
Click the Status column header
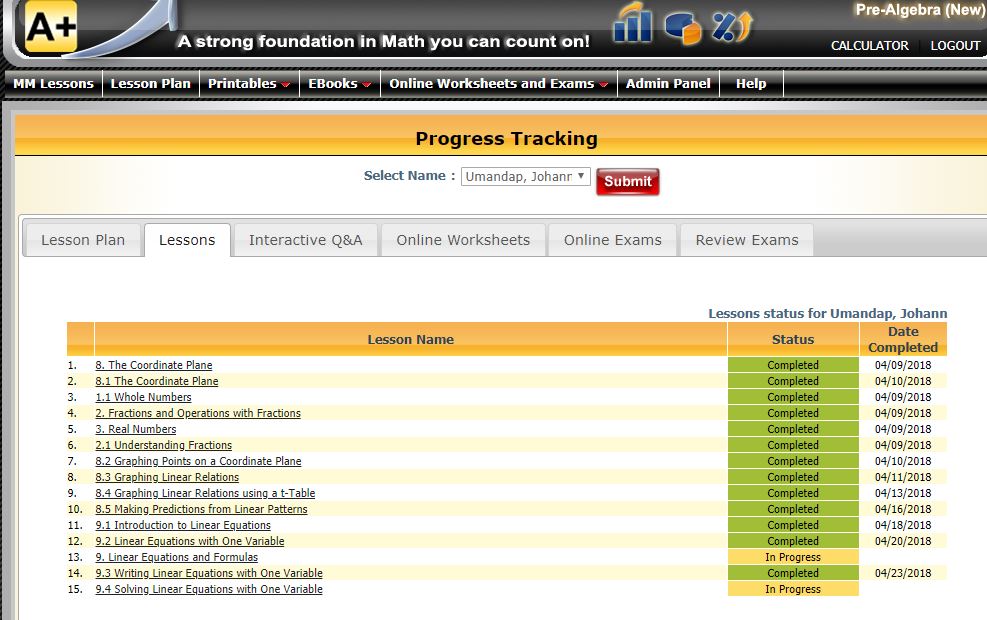793,339
